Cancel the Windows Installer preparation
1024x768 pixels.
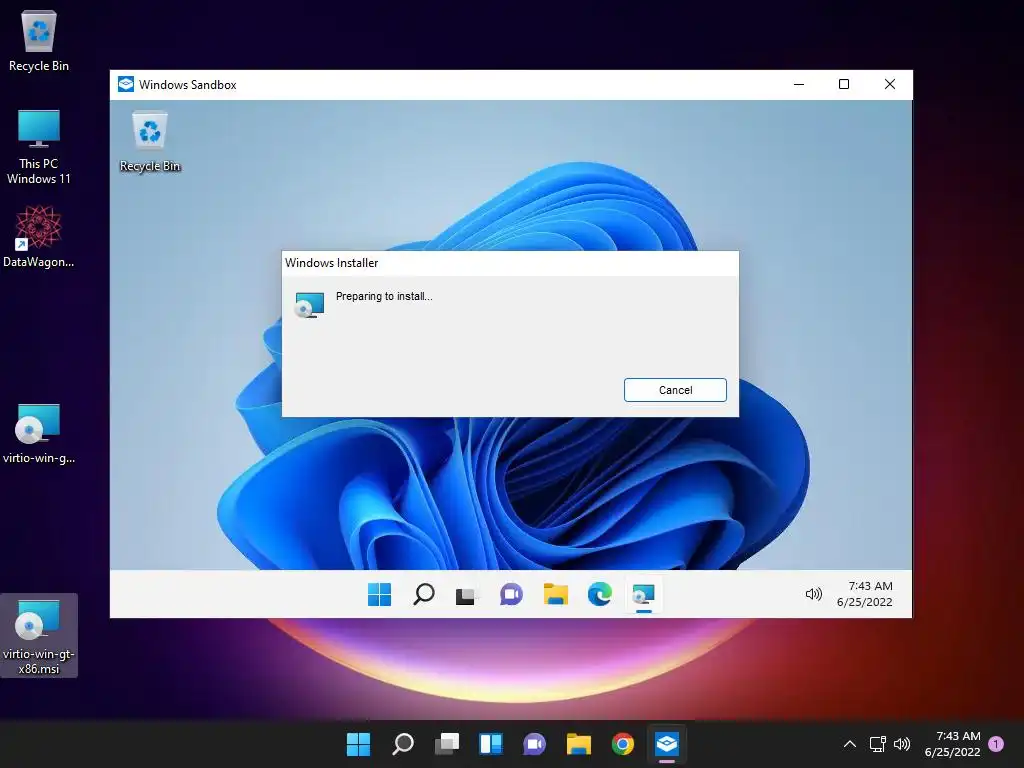point(675,390)
